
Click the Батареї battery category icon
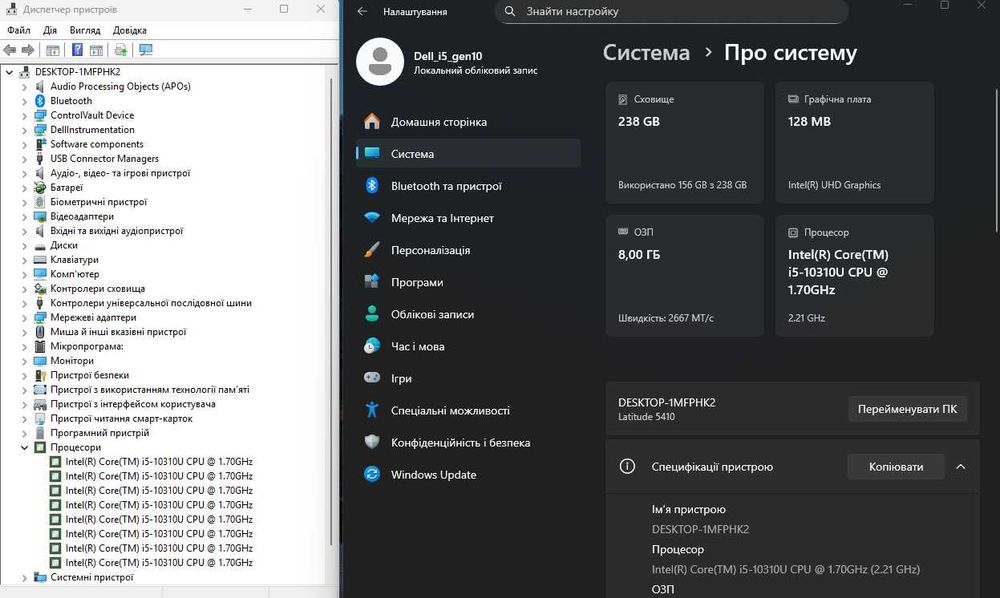[40, 187]
